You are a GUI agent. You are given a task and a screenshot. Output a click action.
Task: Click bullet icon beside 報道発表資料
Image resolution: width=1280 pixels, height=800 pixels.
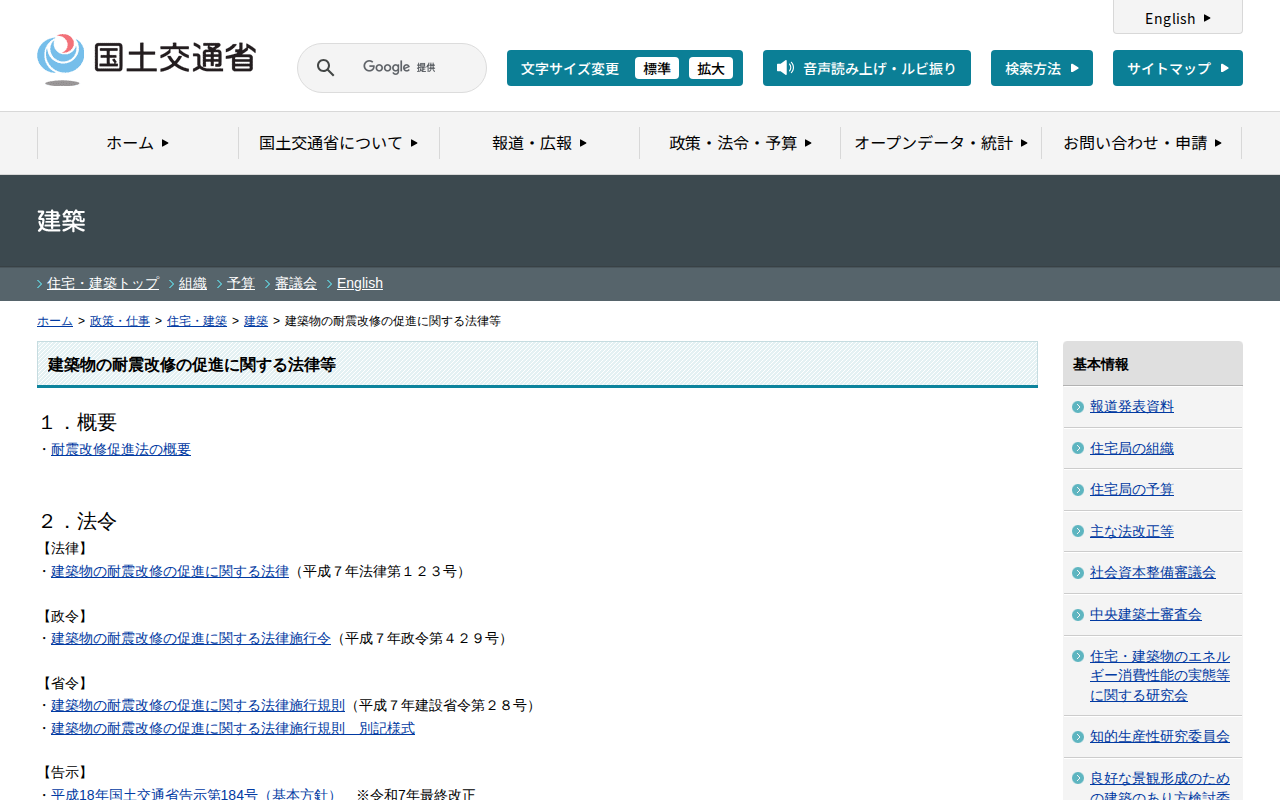pos(1077,407)
